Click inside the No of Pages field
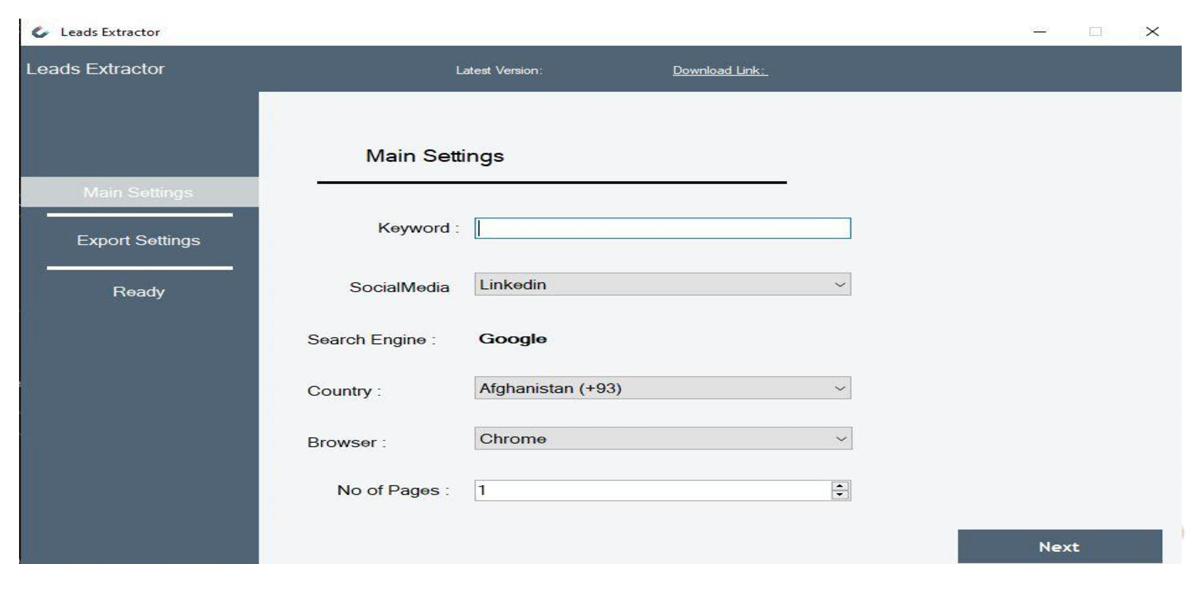 [650, 491]
